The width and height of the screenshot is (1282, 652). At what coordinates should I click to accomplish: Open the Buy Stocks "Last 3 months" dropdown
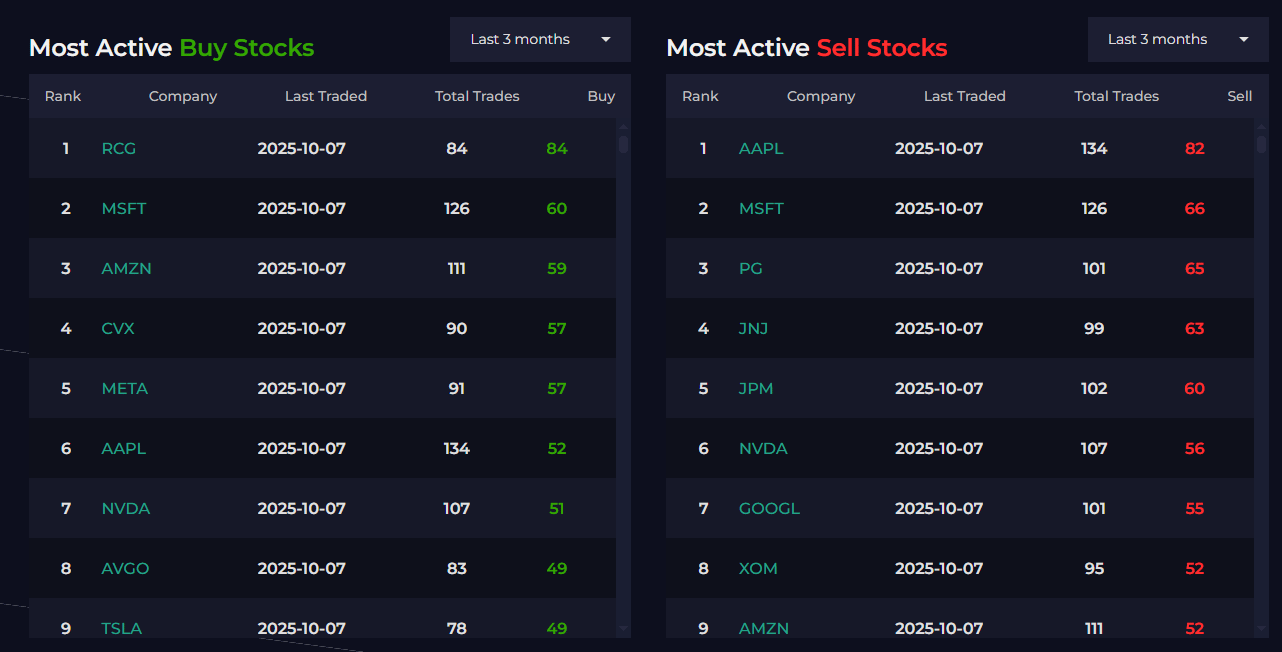click(540, 40)
